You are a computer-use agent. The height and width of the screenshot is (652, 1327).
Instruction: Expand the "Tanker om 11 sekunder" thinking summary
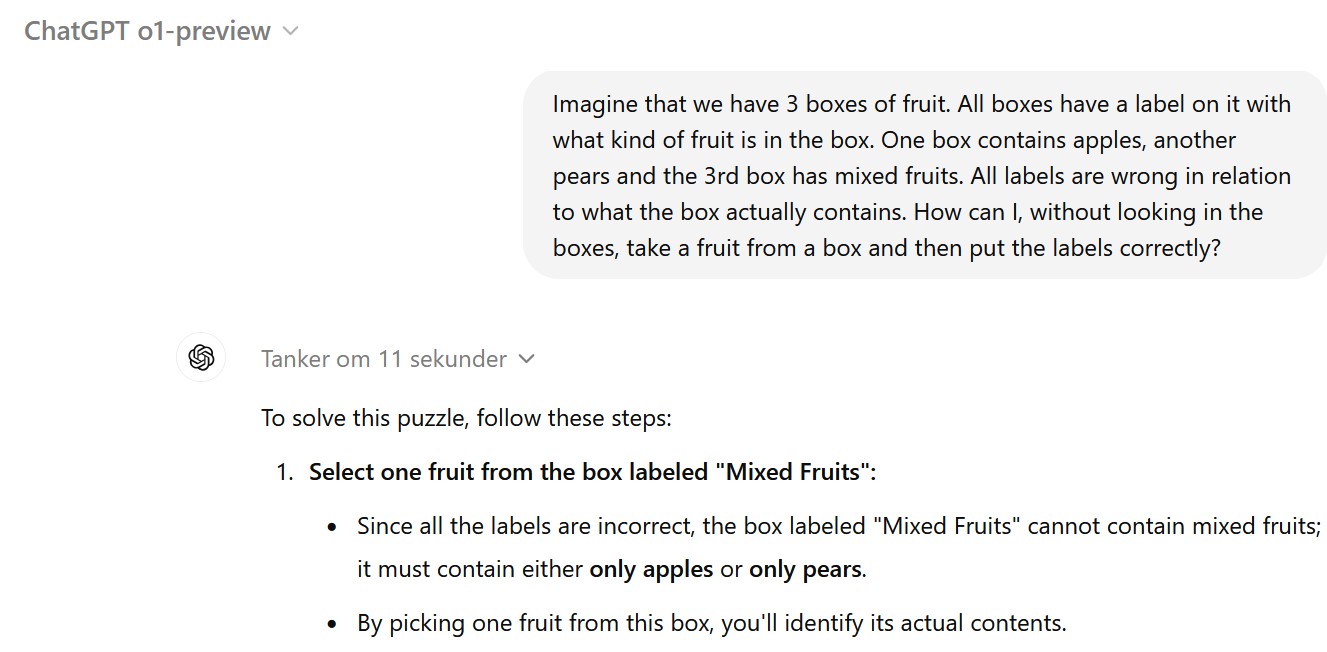(398, 359)
